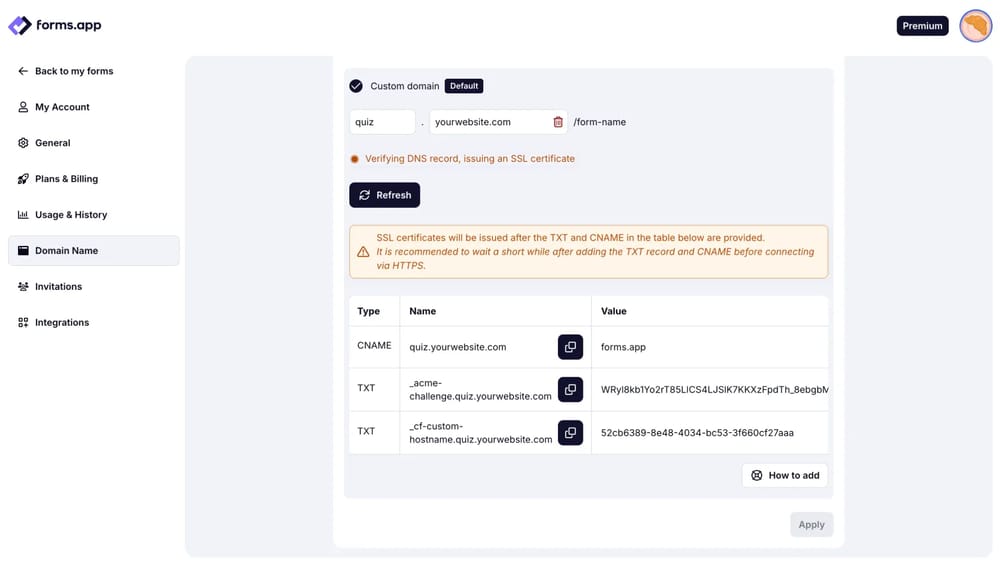Toggle the Custom domain checkbox
1000x565 pixels.
[x=356, y=86]
